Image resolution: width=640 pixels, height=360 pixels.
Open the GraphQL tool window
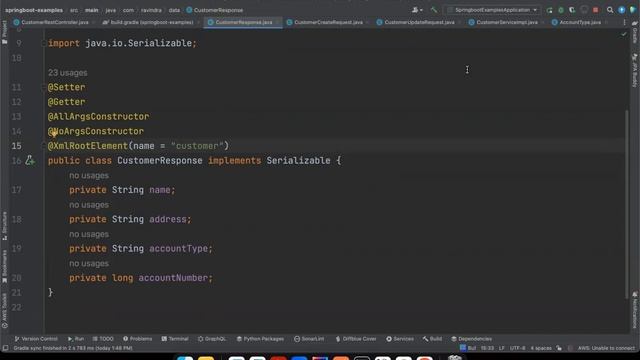(x=212, y=339)
